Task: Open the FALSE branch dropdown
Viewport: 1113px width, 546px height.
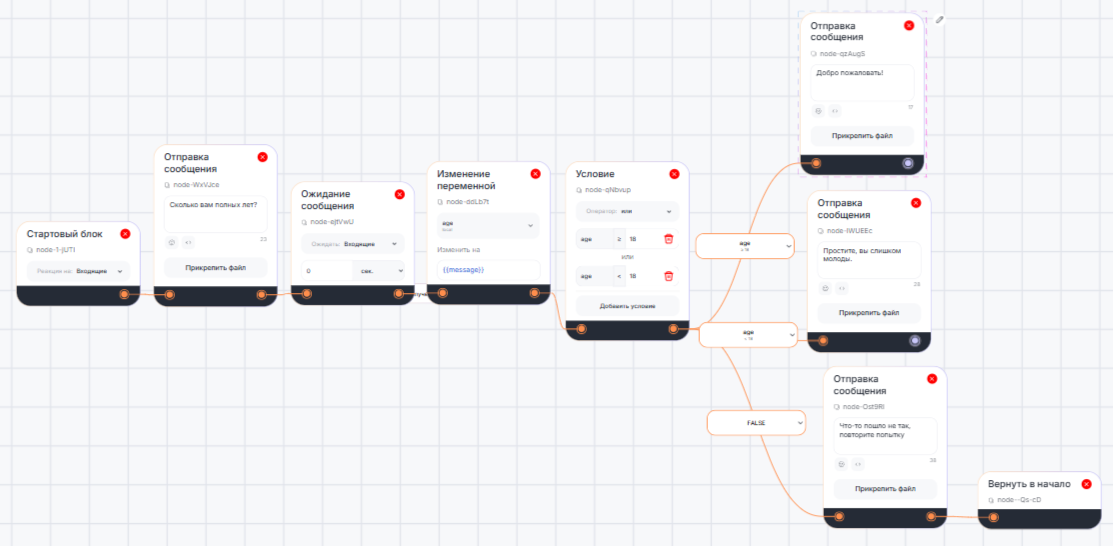Action: point(756,423)
